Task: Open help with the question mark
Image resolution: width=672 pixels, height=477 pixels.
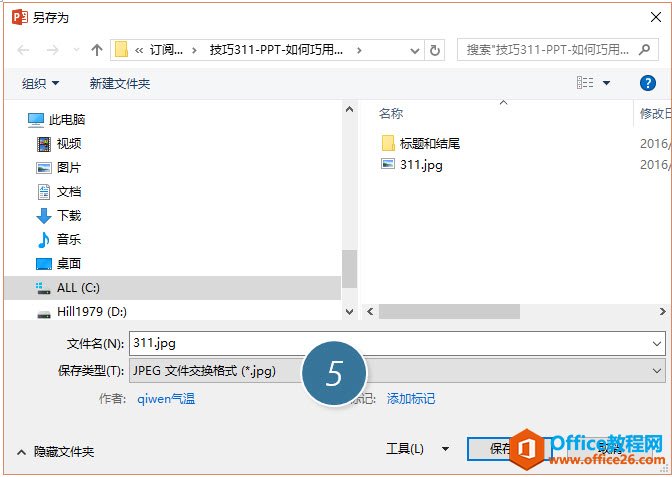Action: 648,83
